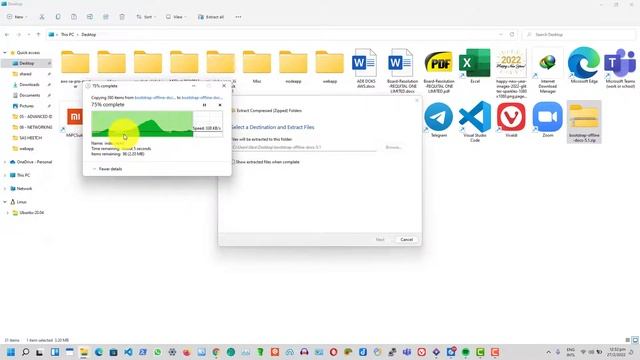Select the webapp folder in file area

point(330,66)
